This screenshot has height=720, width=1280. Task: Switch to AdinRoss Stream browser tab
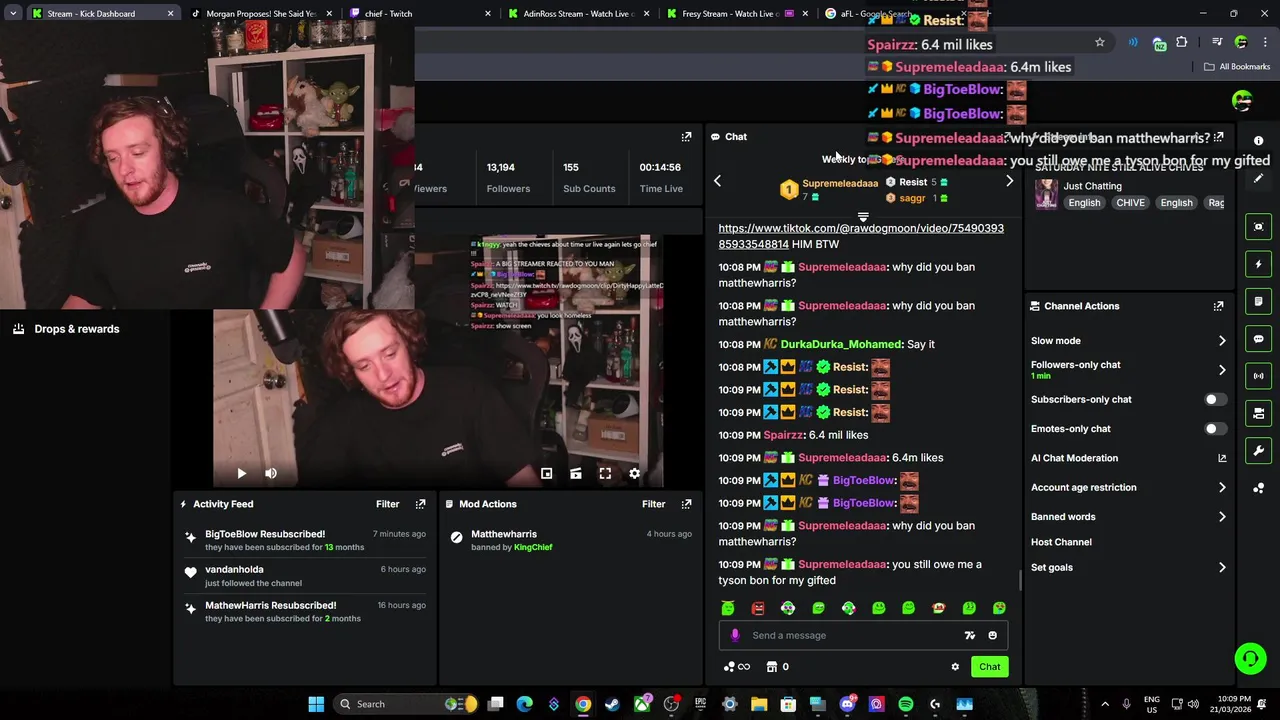point(578,14)
